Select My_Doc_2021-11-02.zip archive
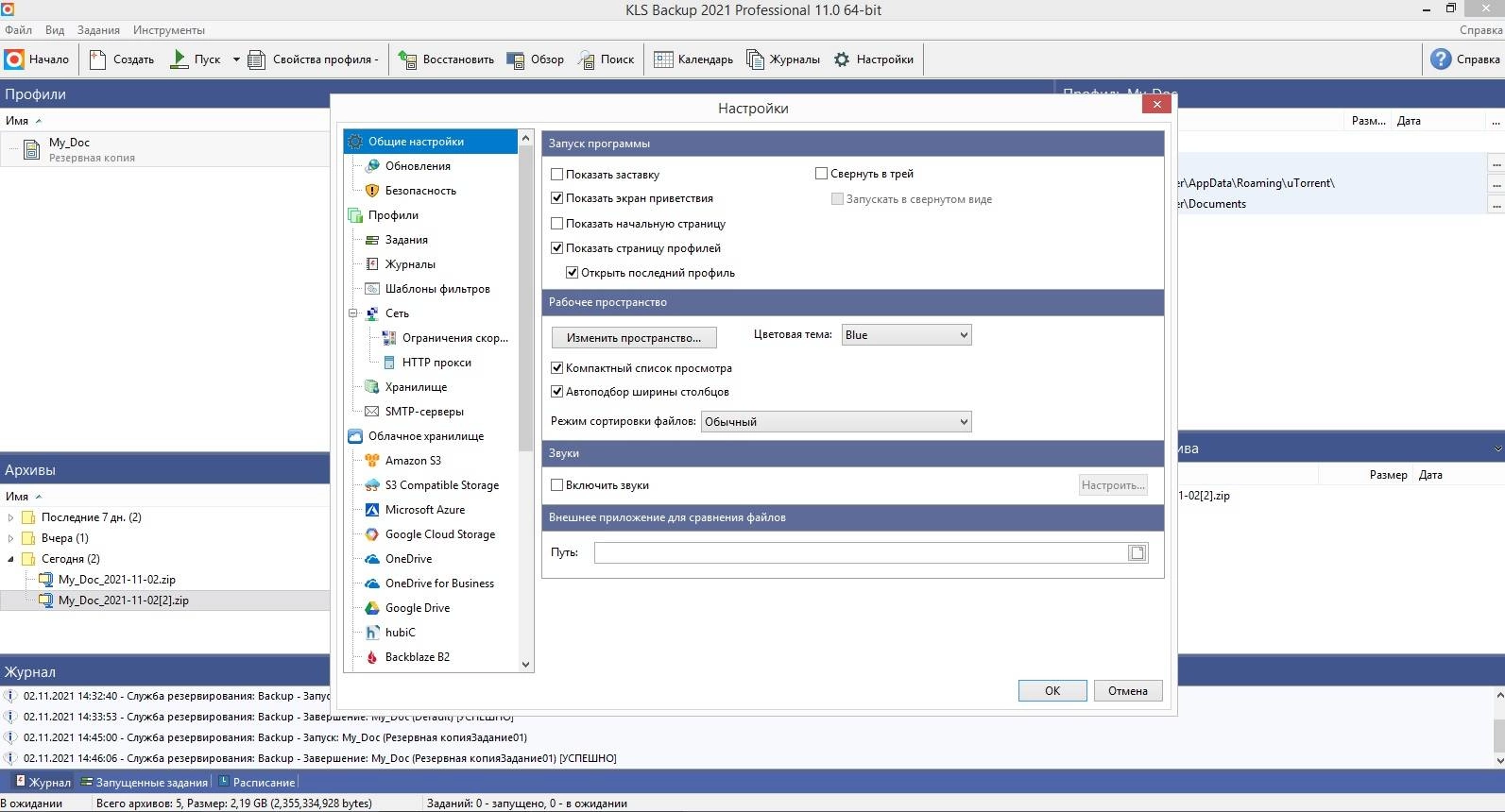 (x=117, y=580)
